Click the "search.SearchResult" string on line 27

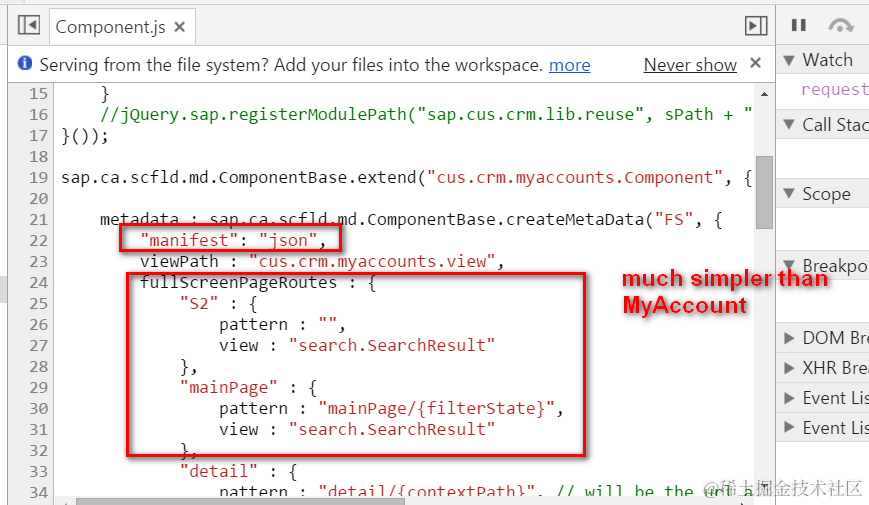click(392, 345)
